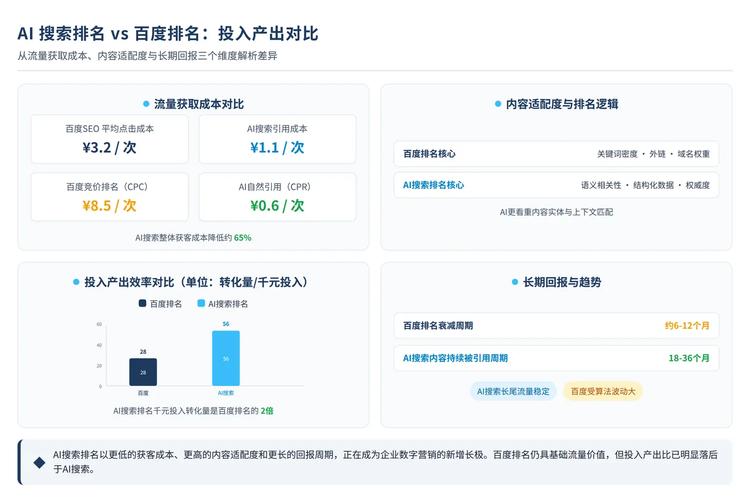Click 语义相关性 · 结构化数据 · 权威度 text

(x=645, y=185)
